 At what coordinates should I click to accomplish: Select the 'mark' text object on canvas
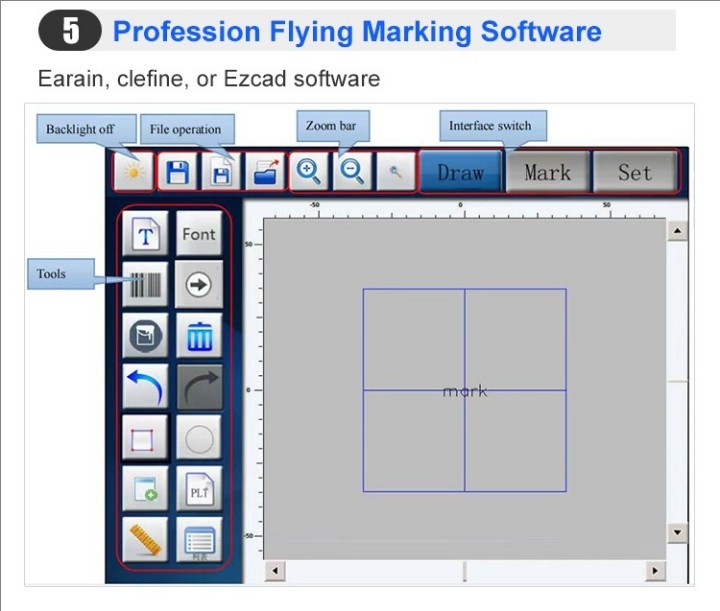pyautogui.click(x=465, y=391)
